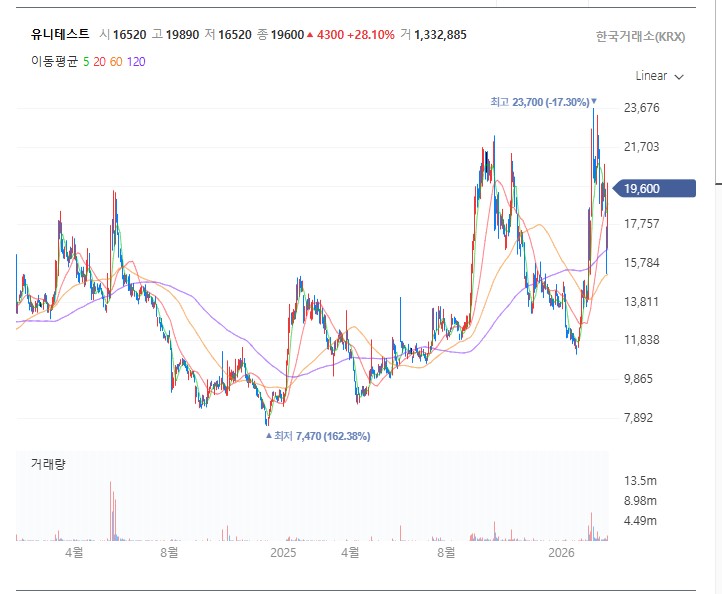Click the 9,865 price axis label

(638, 379)
